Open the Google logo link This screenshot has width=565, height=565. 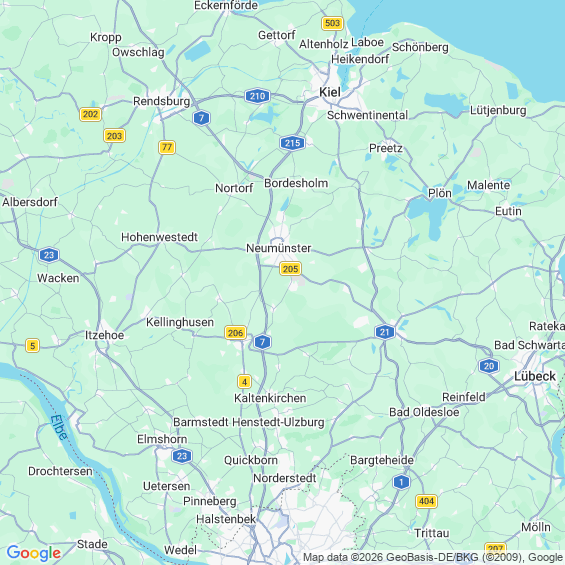[x=34, y=553]
